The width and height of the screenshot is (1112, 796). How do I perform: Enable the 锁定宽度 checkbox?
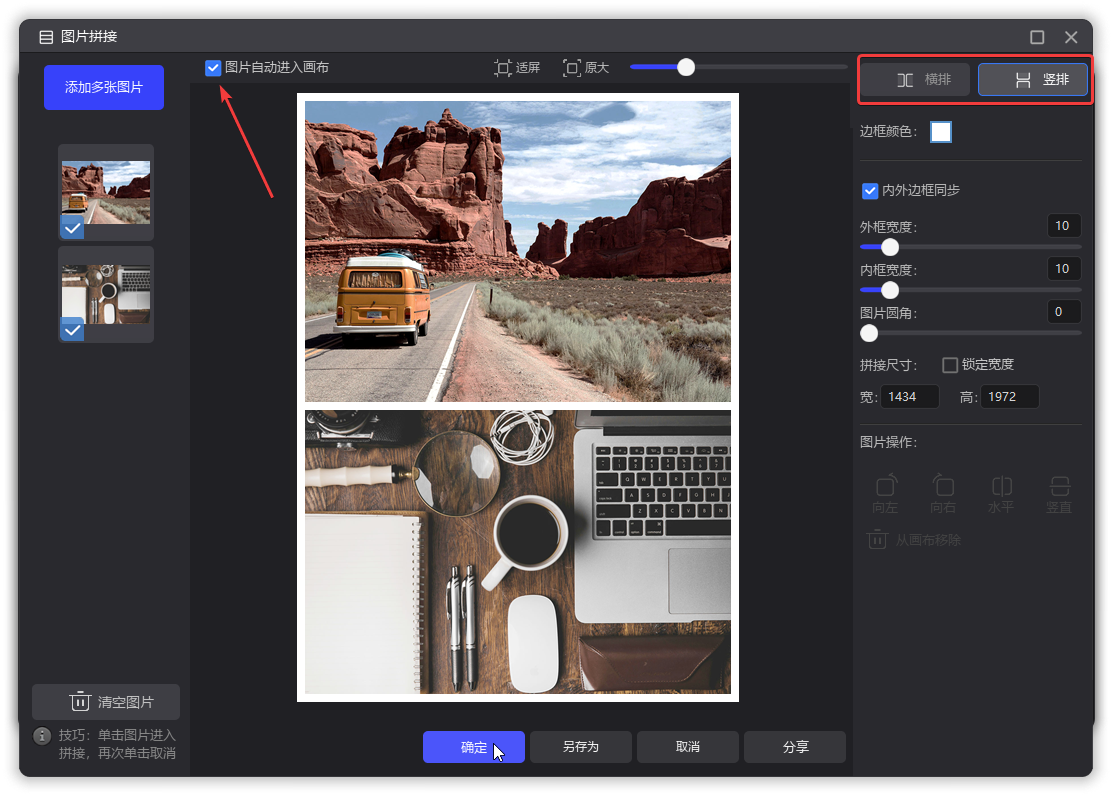(950, 365)
